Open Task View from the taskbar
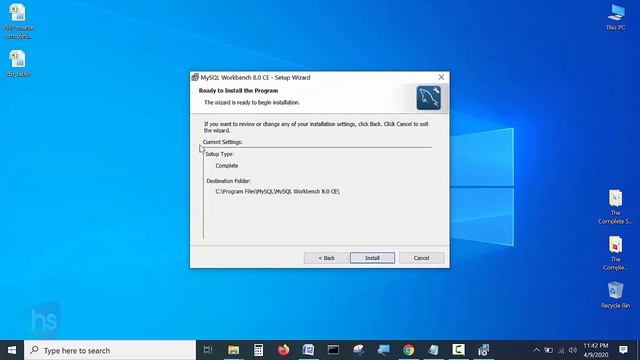 (x=208, y=350)
